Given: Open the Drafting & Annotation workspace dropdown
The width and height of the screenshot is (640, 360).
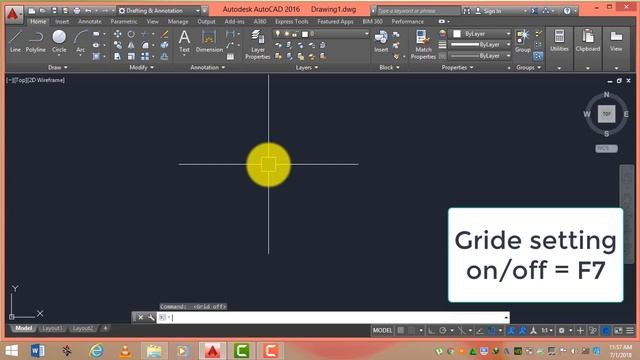Looking at the screenshot, I should pos(159,11).
